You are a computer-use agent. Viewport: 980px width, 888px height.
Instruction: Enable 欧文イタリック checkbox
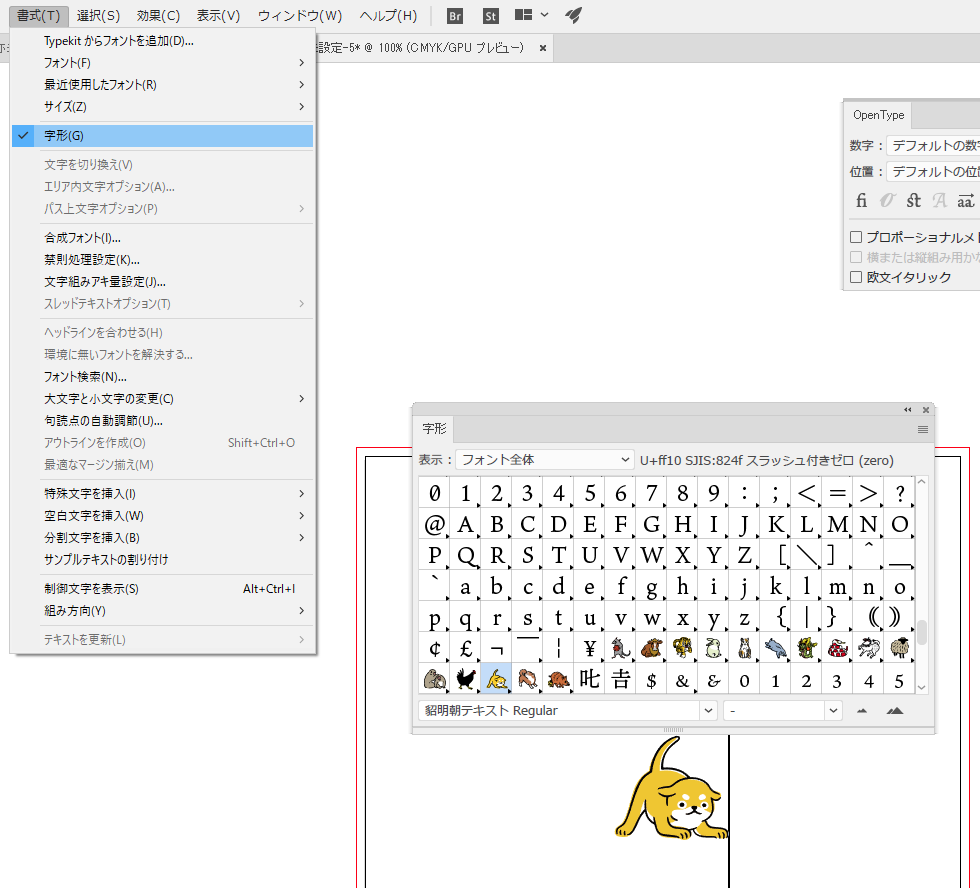coord(856,277)
